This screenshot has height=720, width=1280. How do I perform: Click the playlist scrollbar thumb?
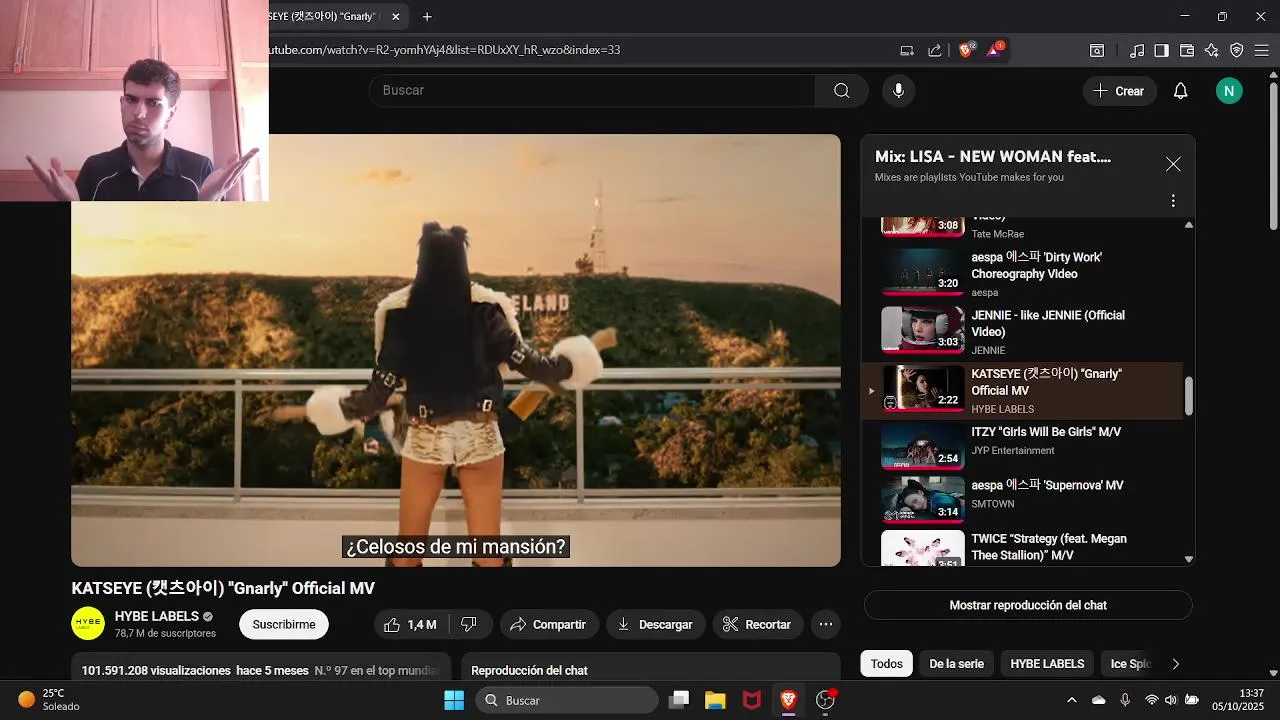pyautogui.click(x=1189, y=396)
